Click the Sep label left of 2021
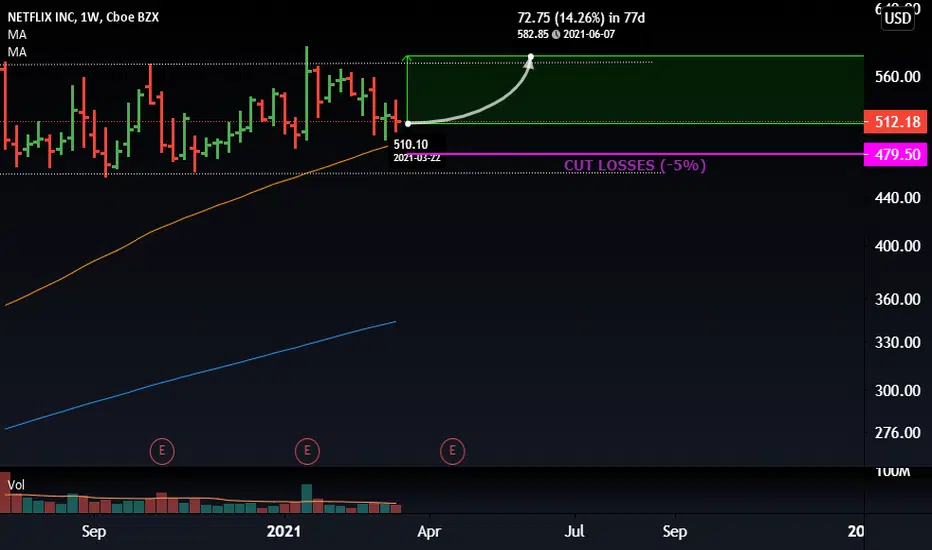Image resolution: width=932 pixels, height=550 pixels. click(94, 531)
